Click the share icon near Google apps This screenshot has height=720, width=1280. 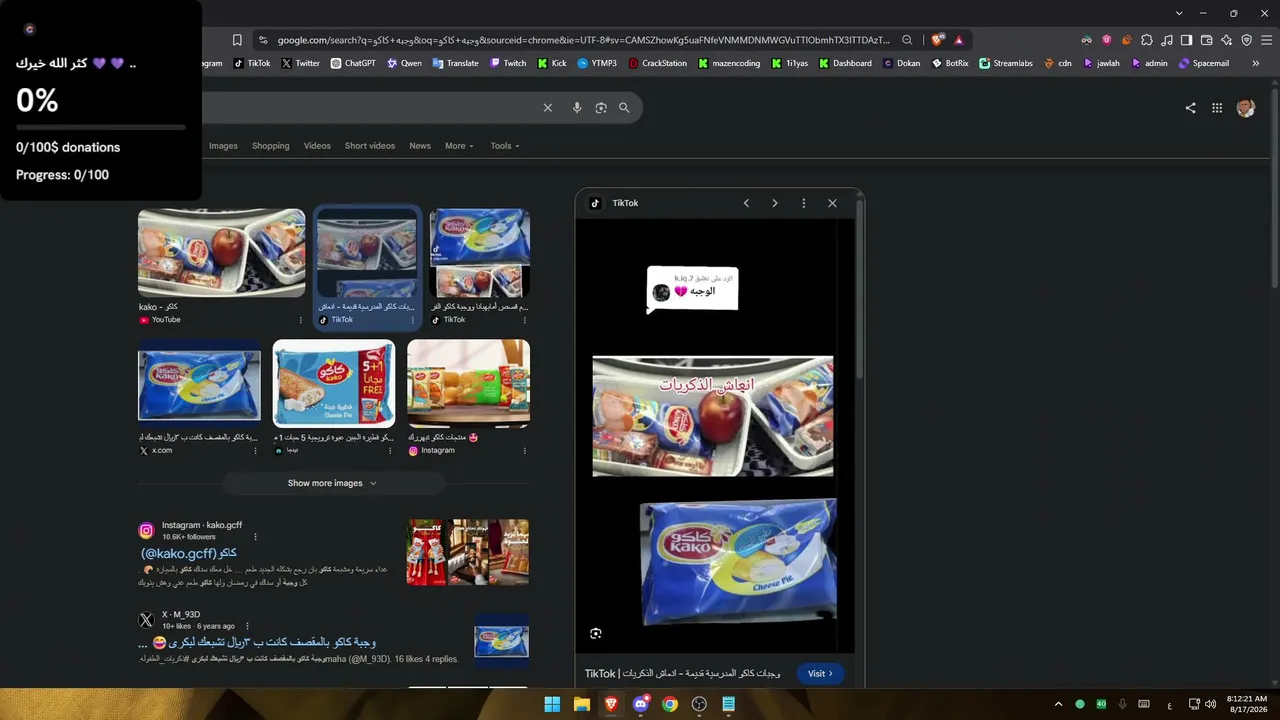point(1190,108)
